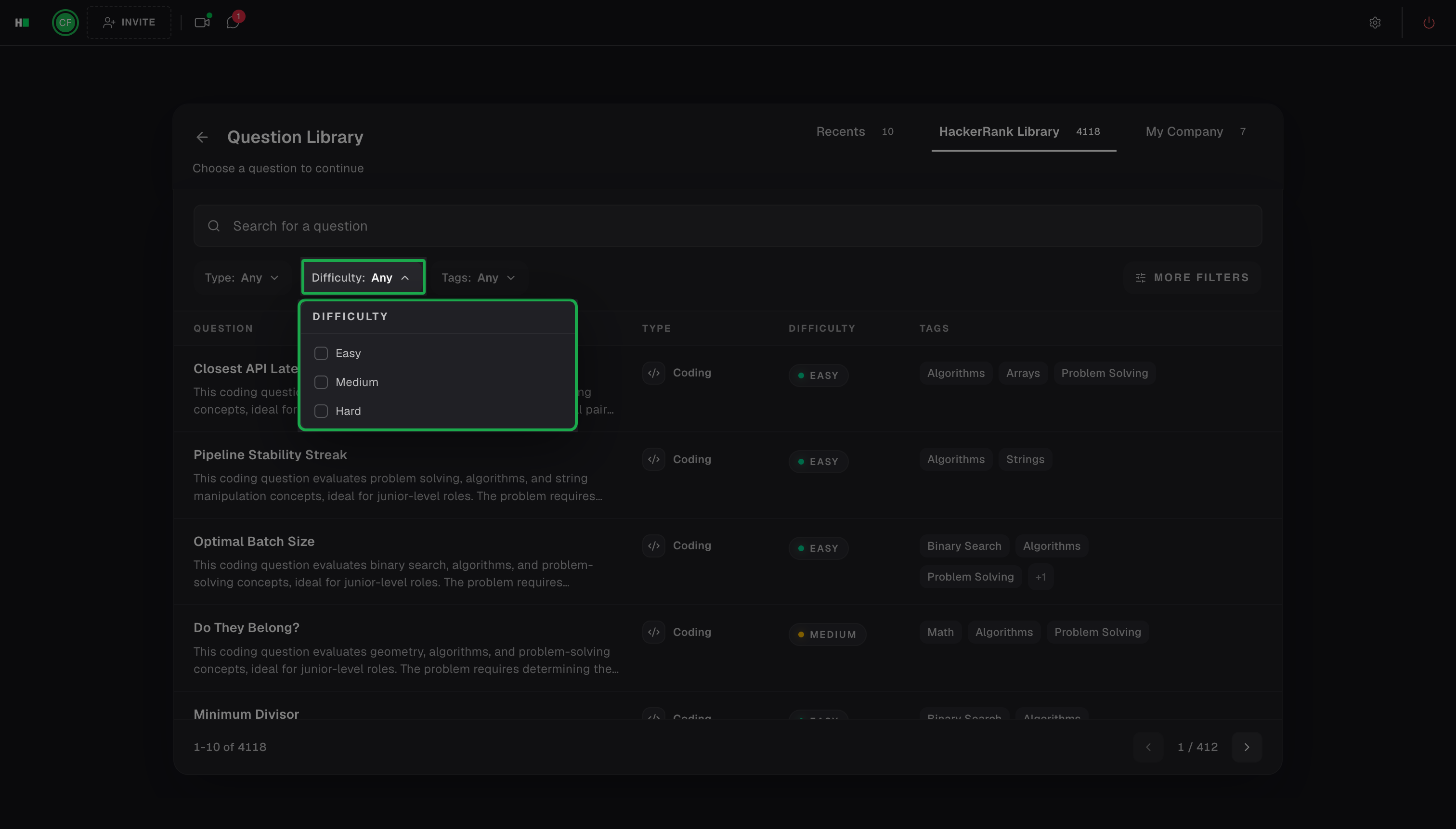Open the Pipeline Stability Streak question
The image size is (1456, 829).
pos(270,455)
